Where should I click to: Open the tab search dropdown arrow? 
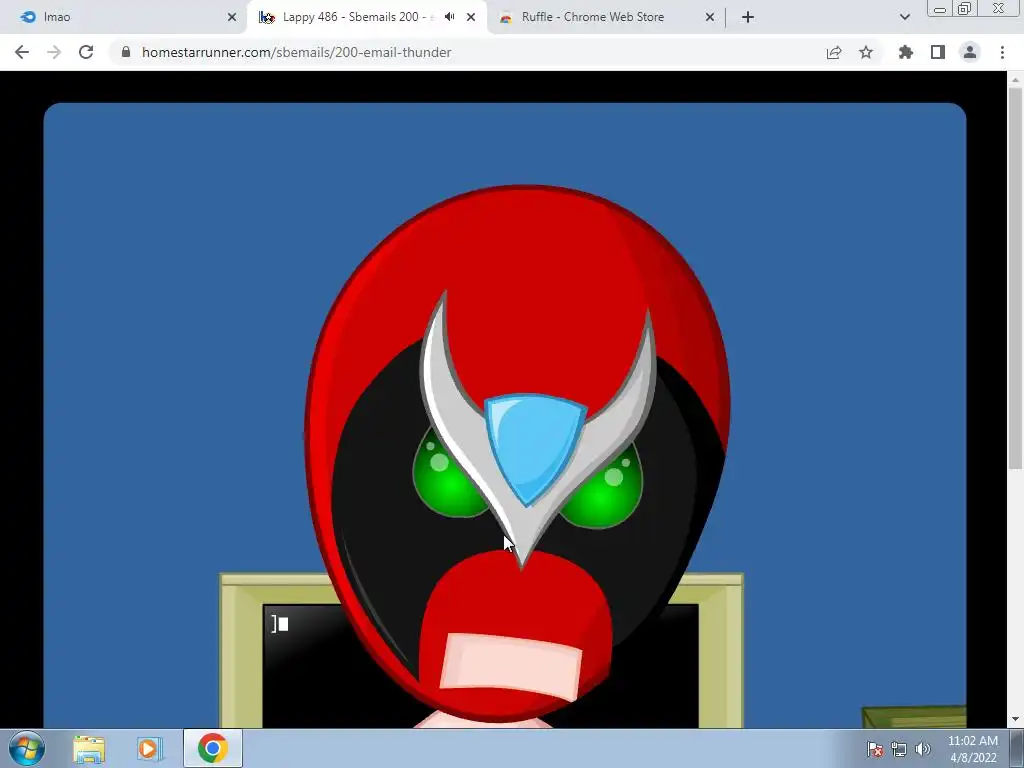tap(904, 17)
